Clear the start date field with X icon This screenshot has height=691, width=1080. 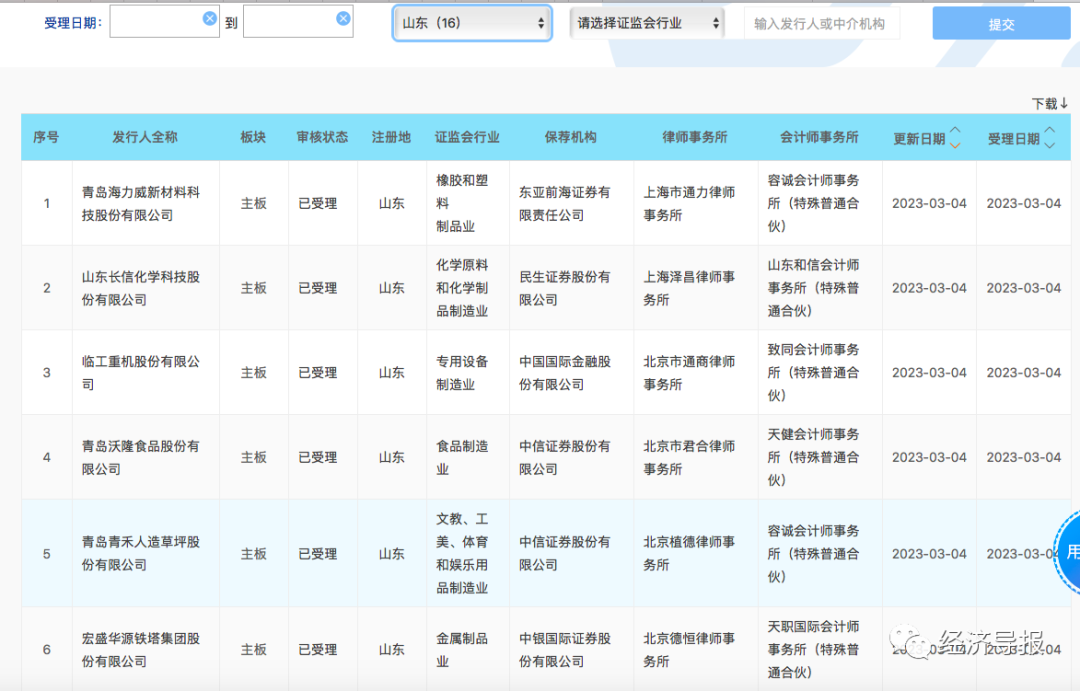tap(209, 18)
